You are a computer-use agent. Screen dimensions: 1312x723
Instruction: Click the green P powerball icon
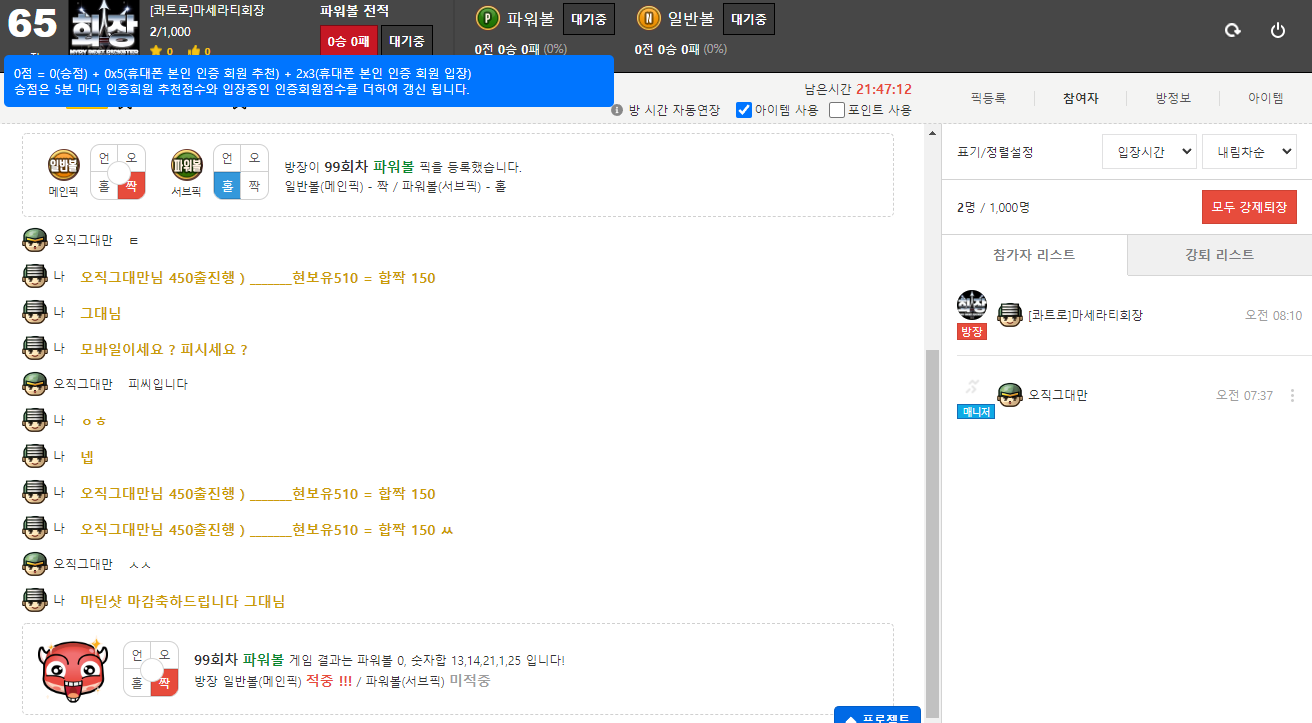[x=488, y=18]
